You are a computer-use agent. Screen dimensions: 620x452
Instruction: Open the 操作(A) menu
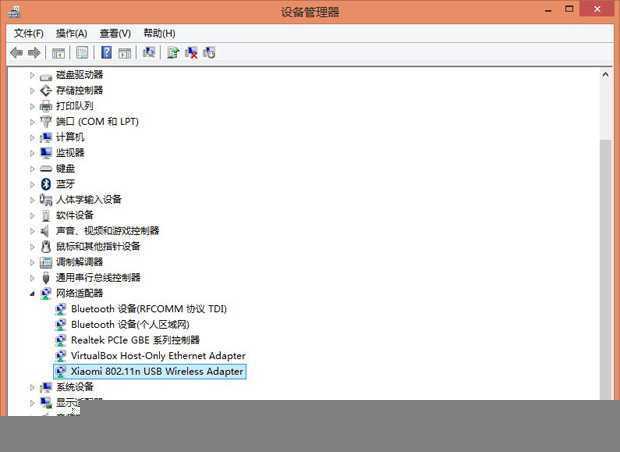[x=71, y=33]
